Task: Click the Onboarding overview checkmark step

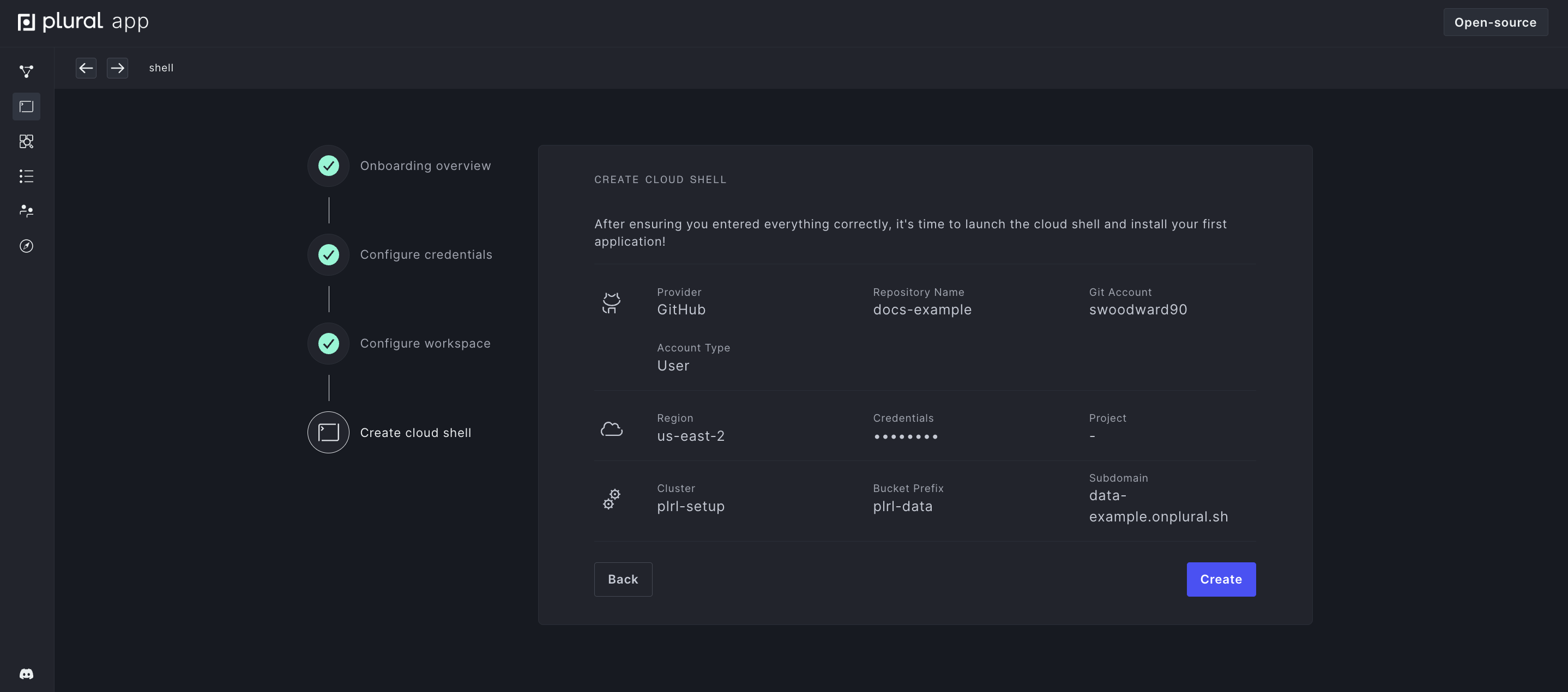Action: click(x=328, y=166)
